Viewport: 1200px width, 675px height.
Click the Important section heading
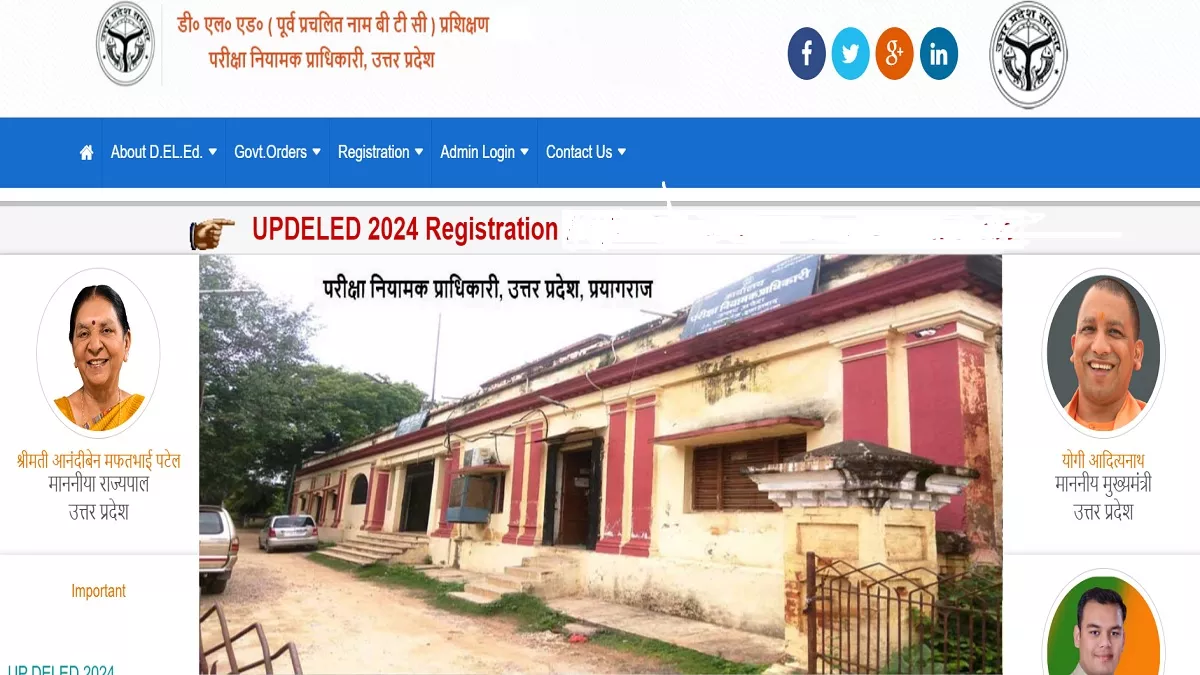pyautogui.click(x=98, y=591)
